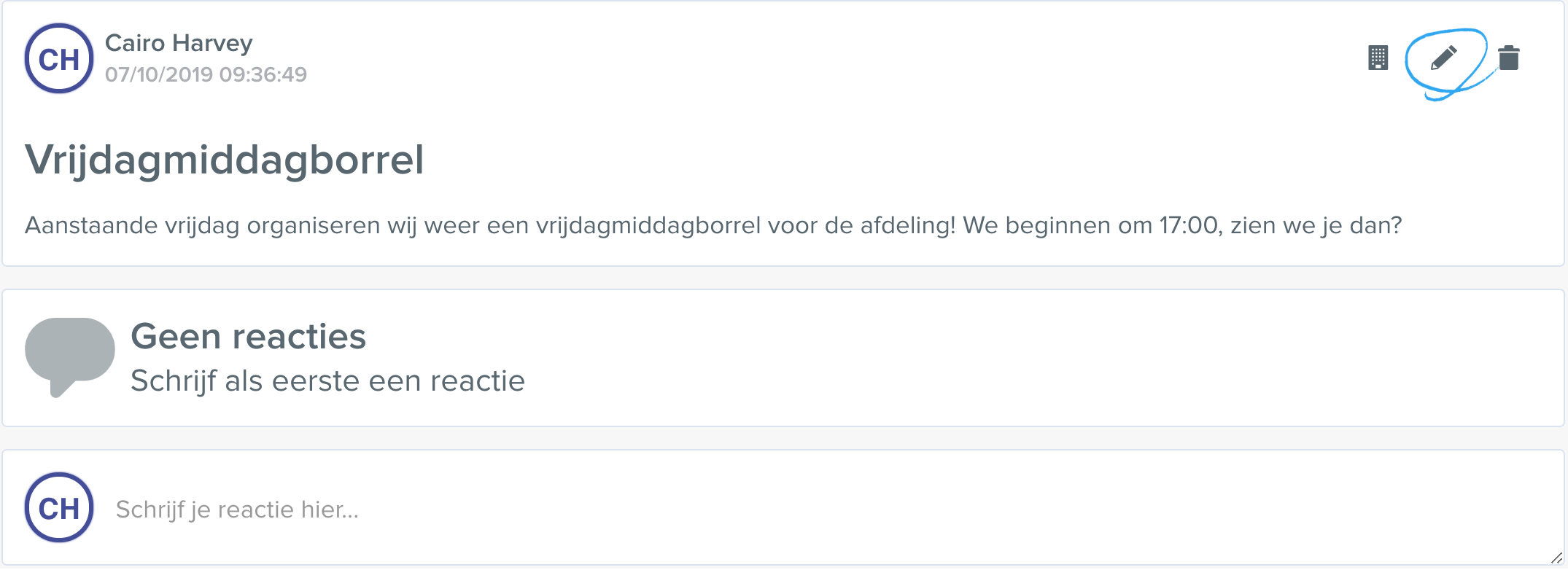The image size is (1568, 570).
Task: Open the Vrijdagmiddagborrel post title
Action: pos(224,160)
